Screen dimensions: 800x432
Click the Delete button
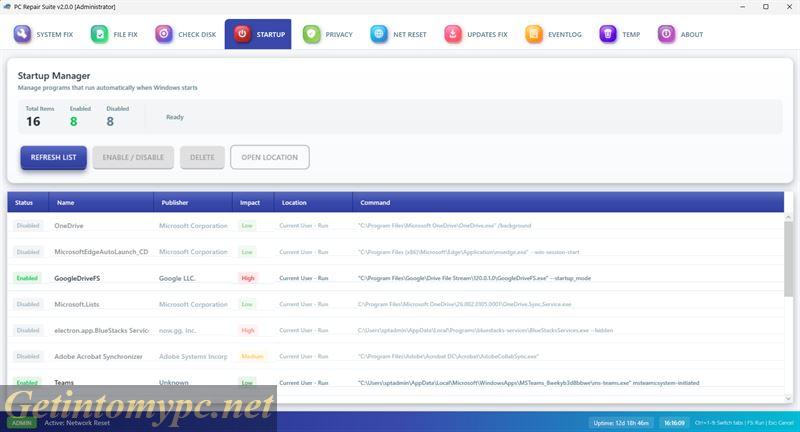point(202,157)
